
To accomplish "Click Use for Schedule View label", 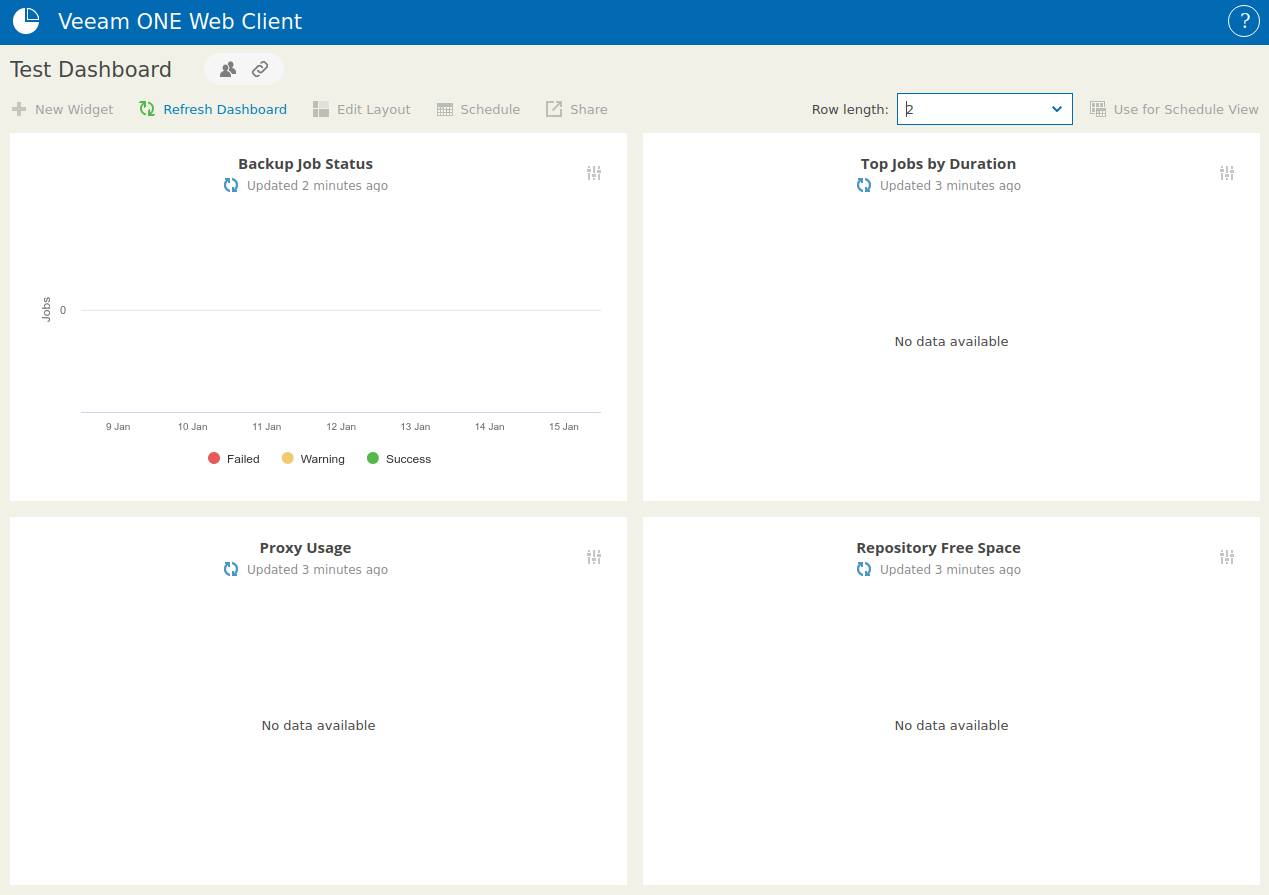I will tap(1186, 109).
